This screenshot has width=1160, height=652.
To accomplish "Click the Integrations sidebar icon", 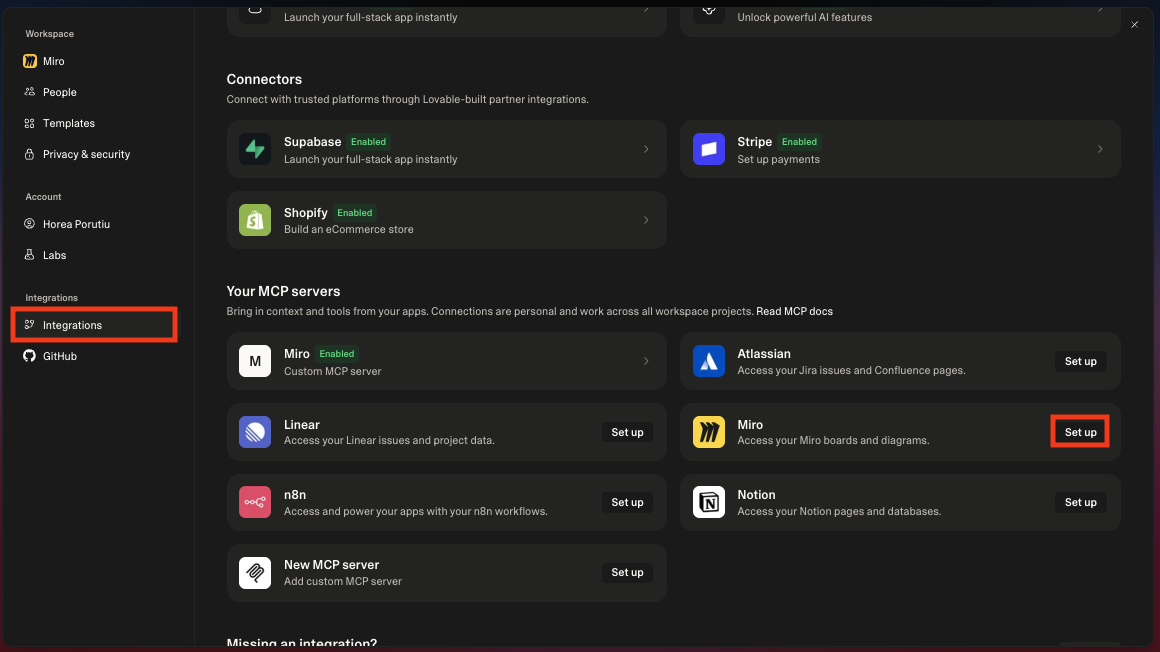I will [x=30, y=325].
